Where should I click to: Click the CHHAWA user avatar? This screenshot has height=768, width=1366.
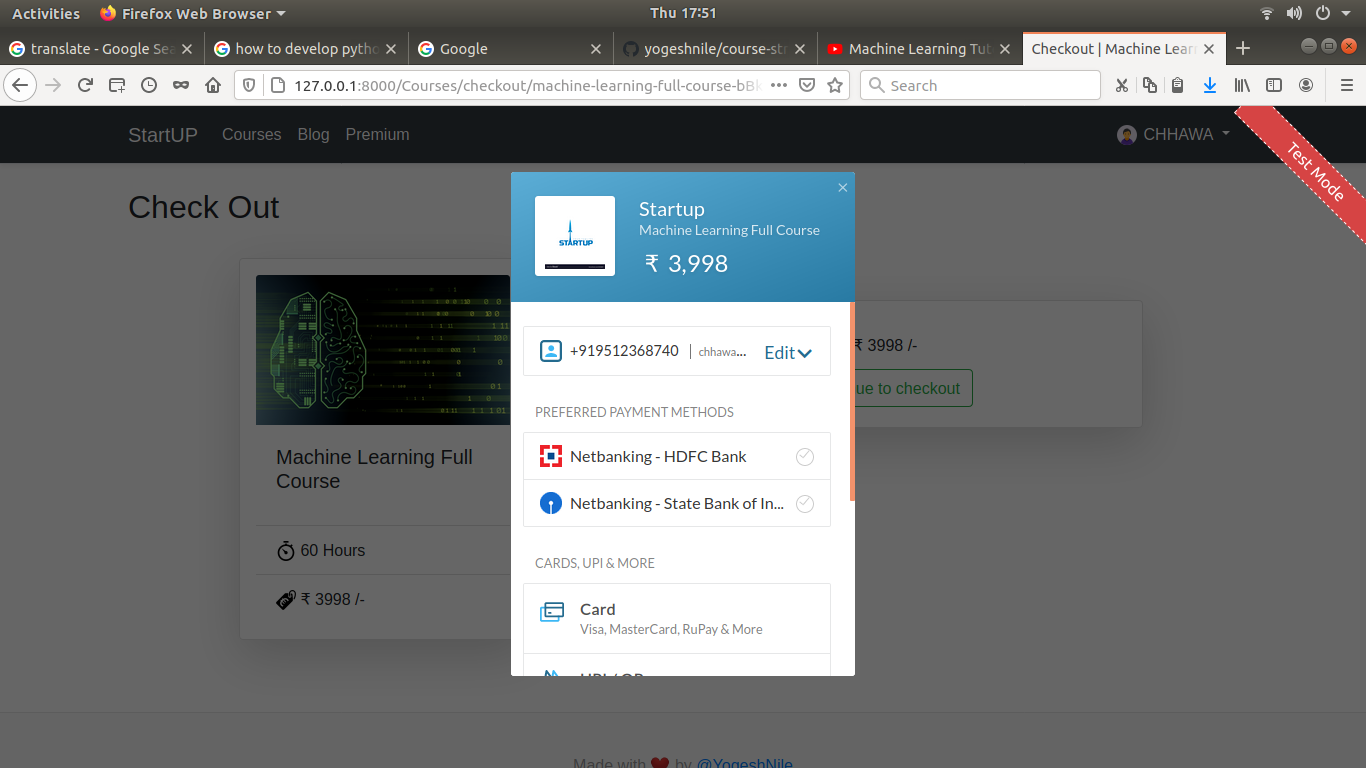click(x=1127, y=135)
